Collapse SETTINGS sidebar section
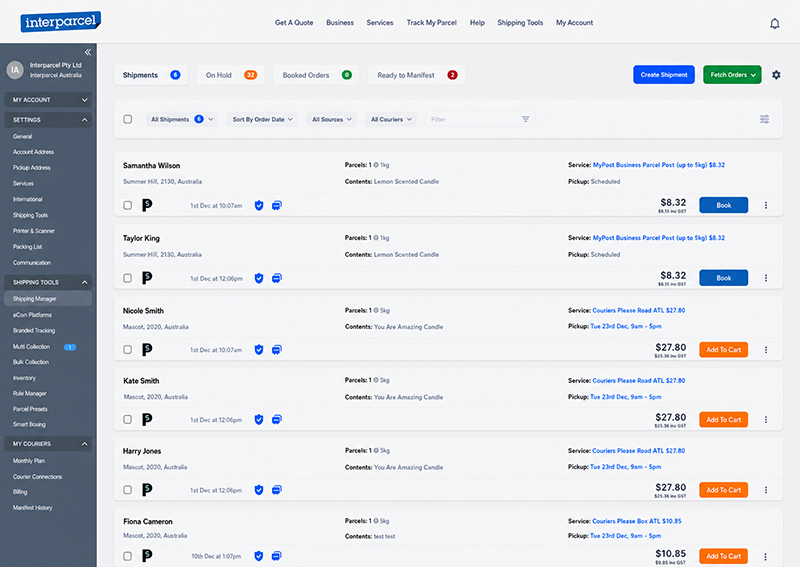The height and width of the screenshot is (567, 800). (x=48, y=120)
